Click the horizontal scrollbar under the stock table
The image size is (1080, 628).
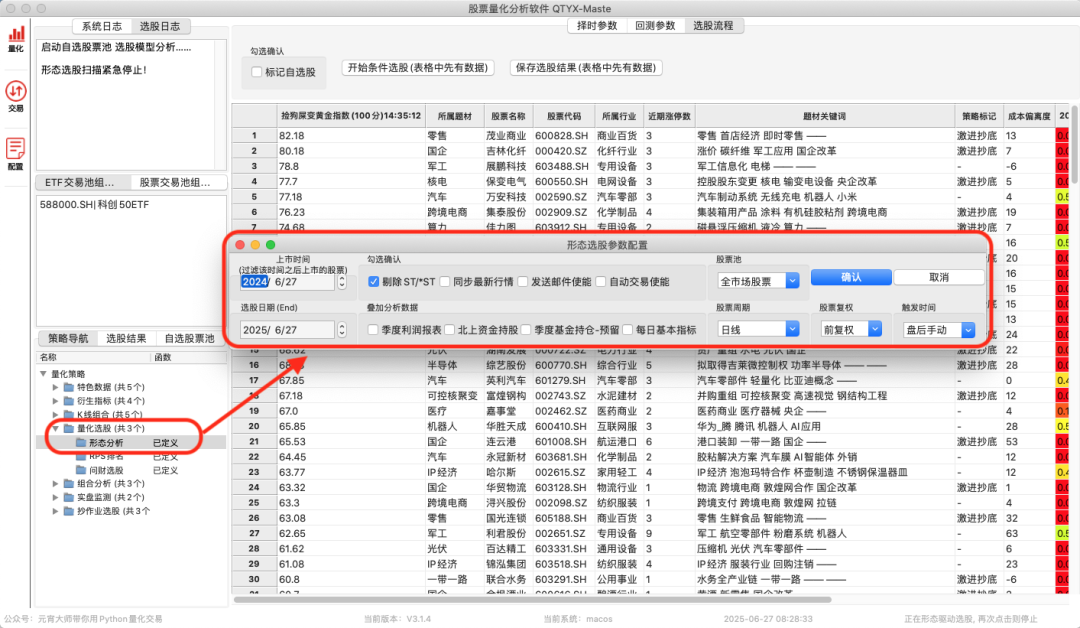532,600
